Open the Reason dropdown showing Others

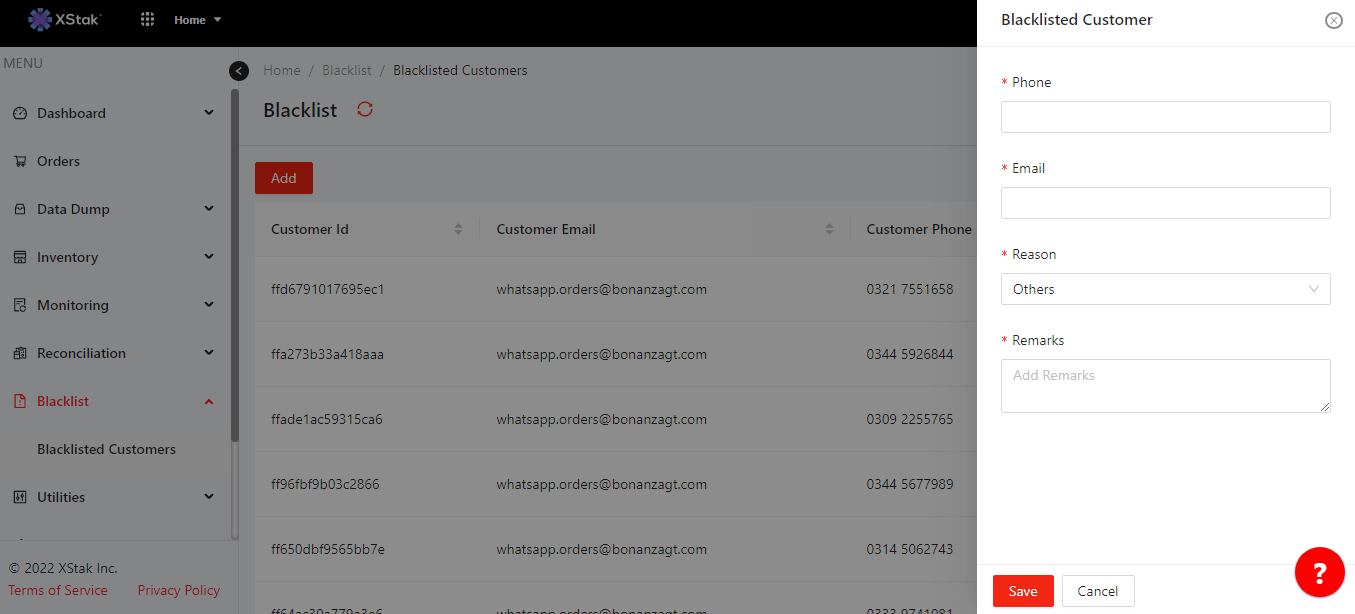[1165, 289]
